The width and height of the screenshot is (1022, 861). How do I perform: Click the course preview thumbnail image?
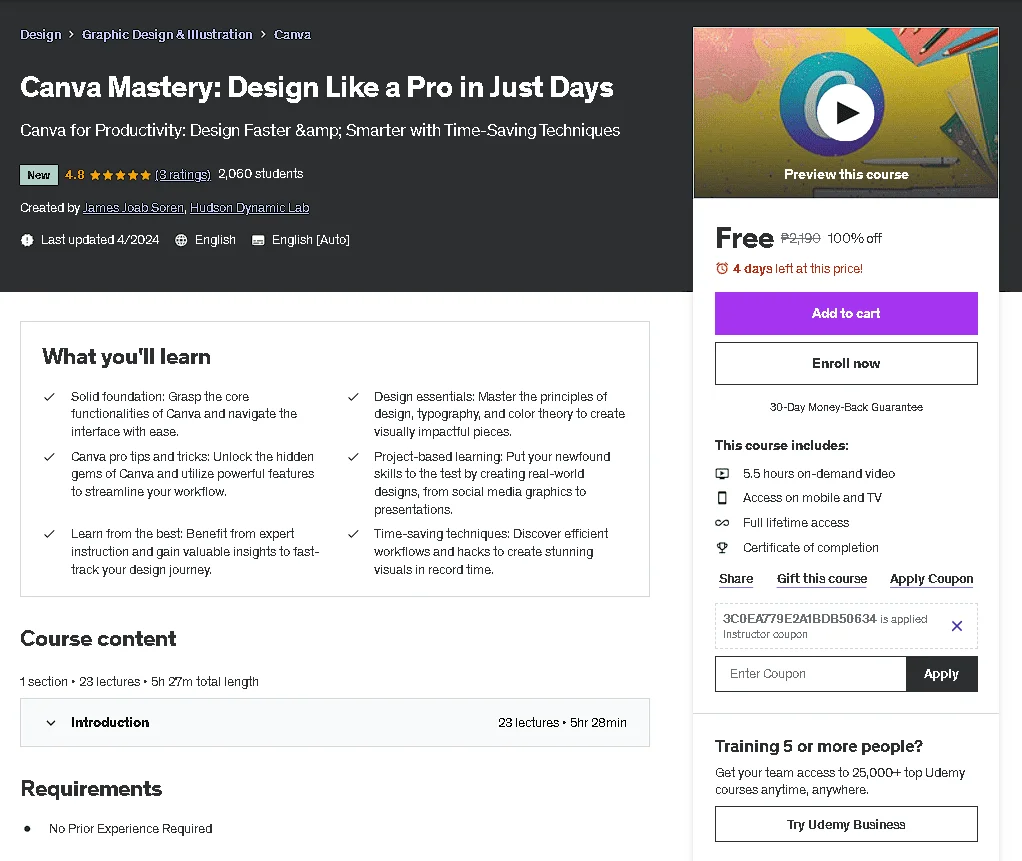(846, 112)
